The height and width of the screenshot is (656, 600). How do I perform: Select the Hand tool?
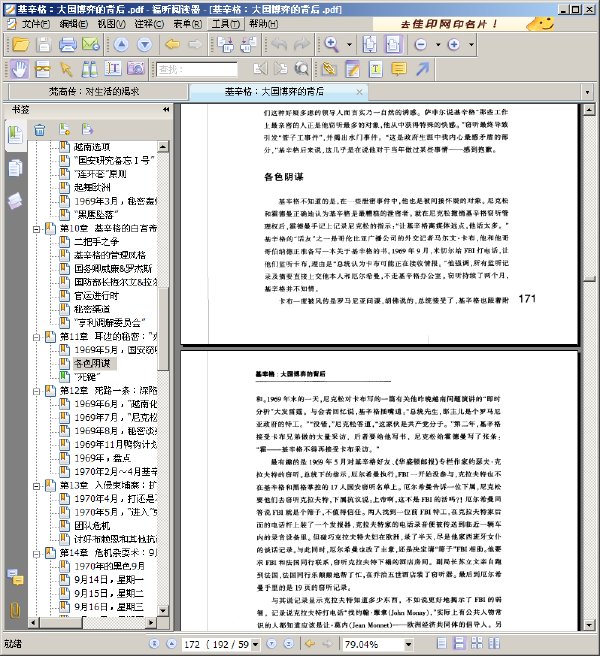[x=19, y=69]
